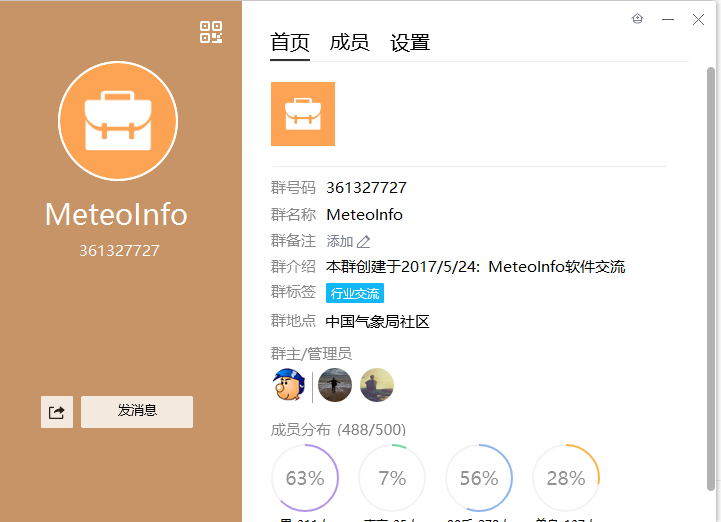Open the group owner's cartoon avatar
This screenshot has width=721, height=522.
click(x=289, y=385)
